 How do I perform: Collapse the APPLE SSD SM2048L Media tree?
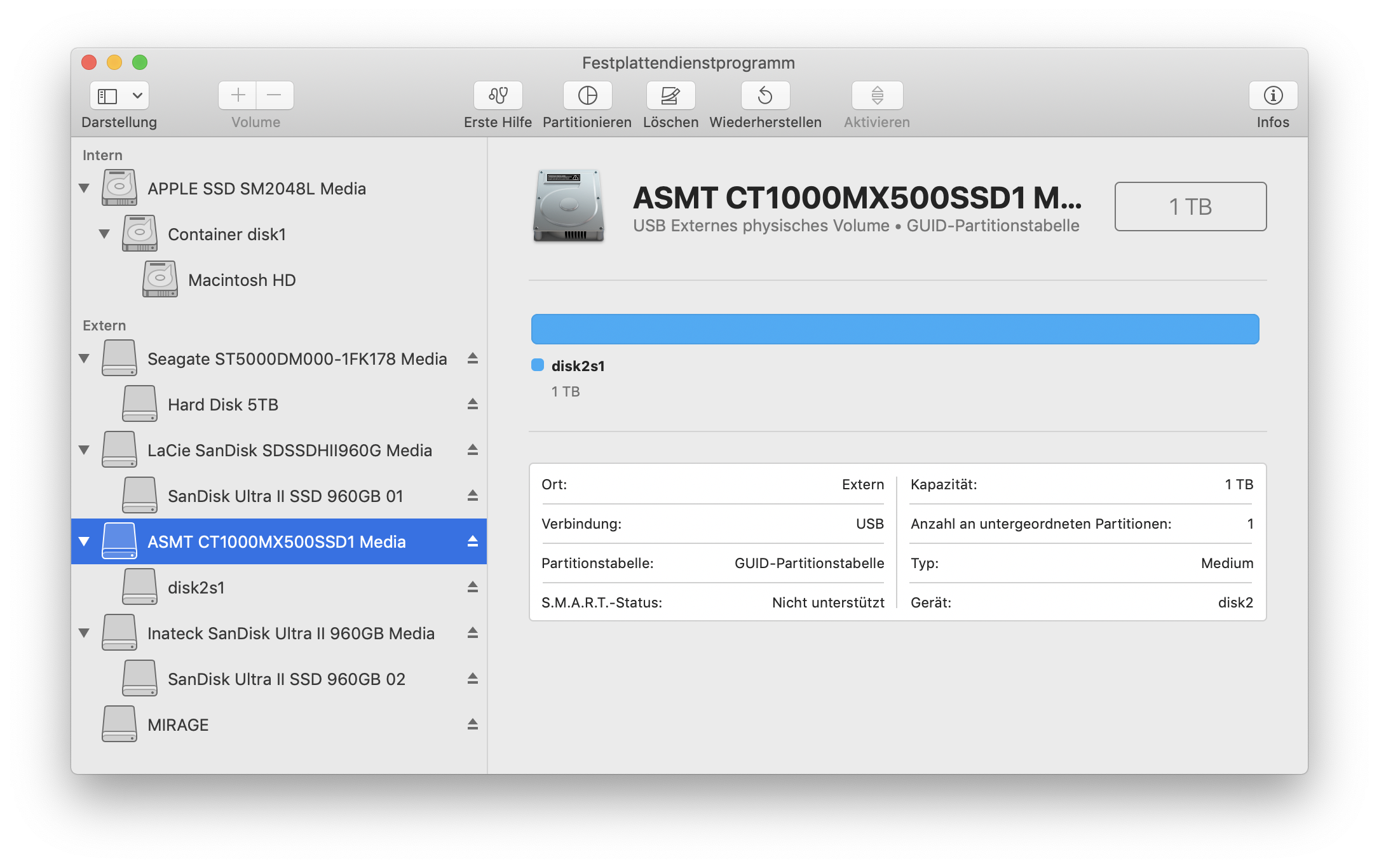pos(84,188)
